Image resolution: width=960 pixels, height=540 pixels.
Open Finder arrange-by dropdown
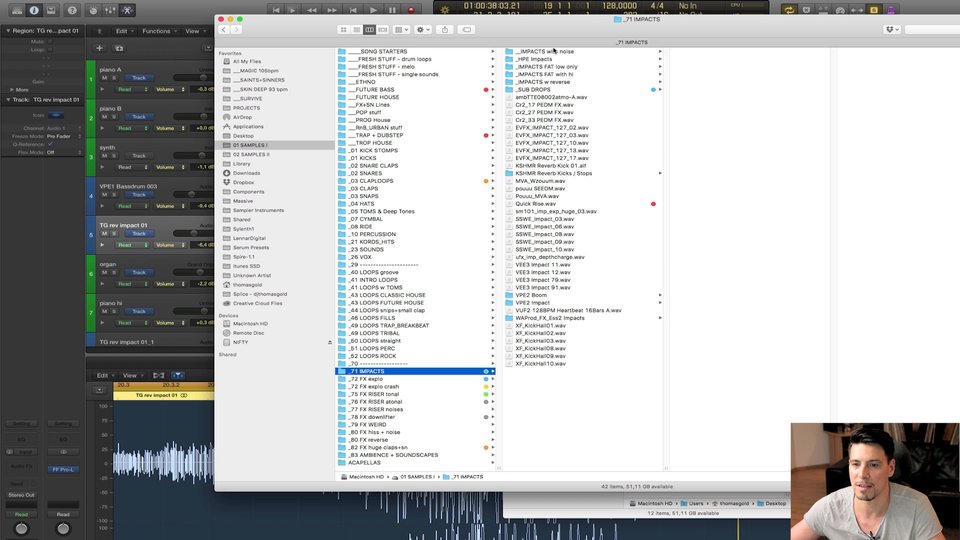(x=402, y=29)
